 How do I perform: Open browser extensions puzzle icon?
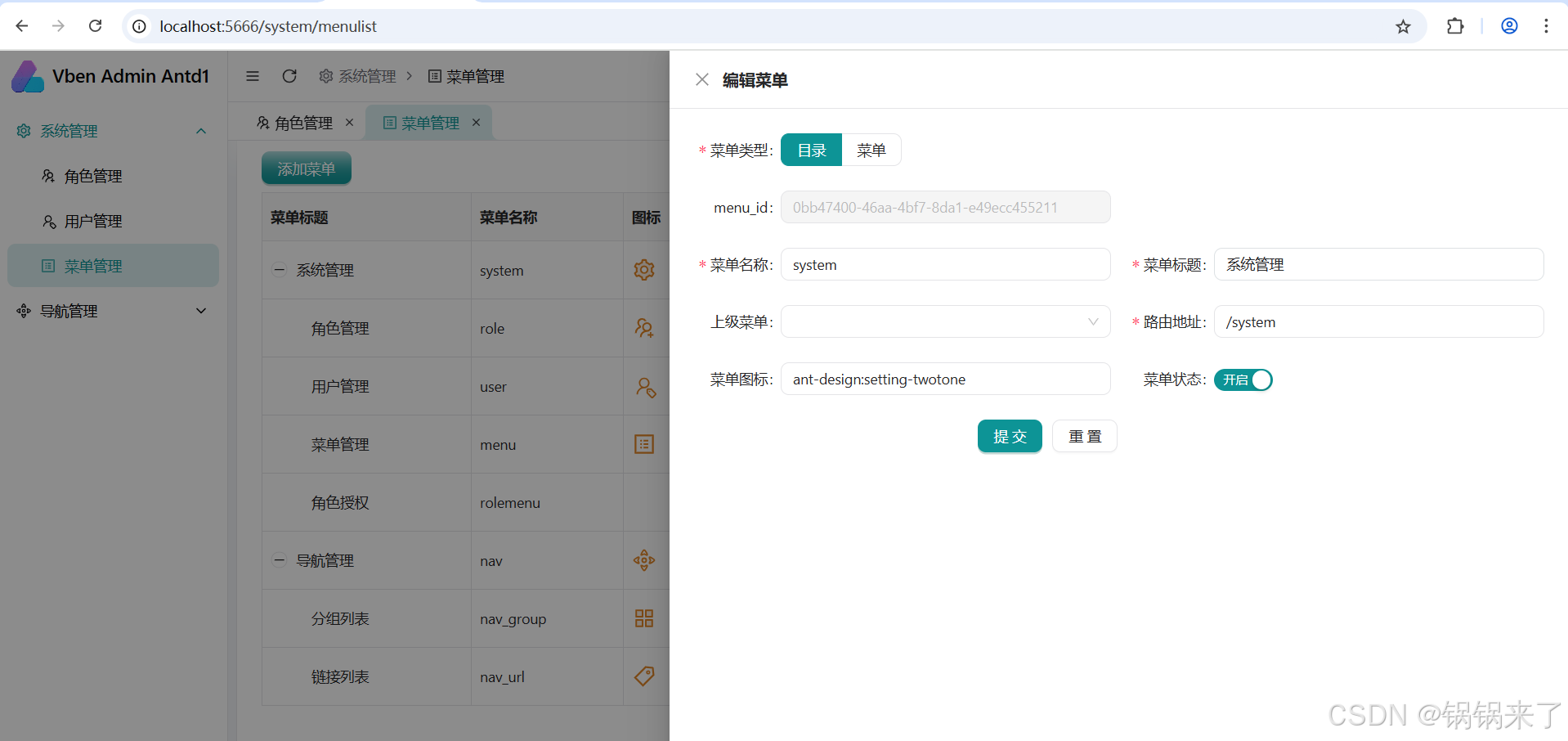[1455, 26]
